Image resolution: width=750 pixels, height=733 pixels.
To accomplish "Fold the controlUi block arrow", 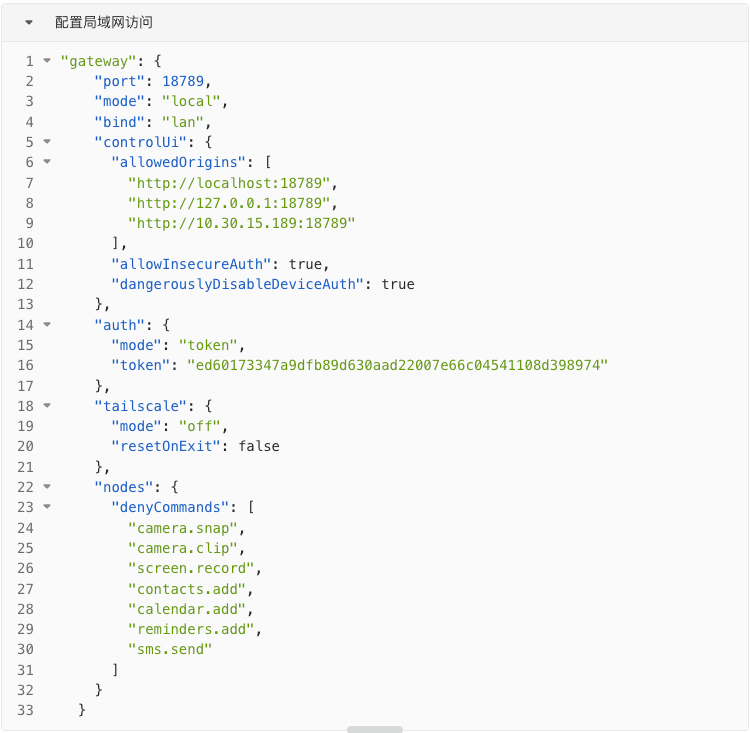I will point(47,142).
